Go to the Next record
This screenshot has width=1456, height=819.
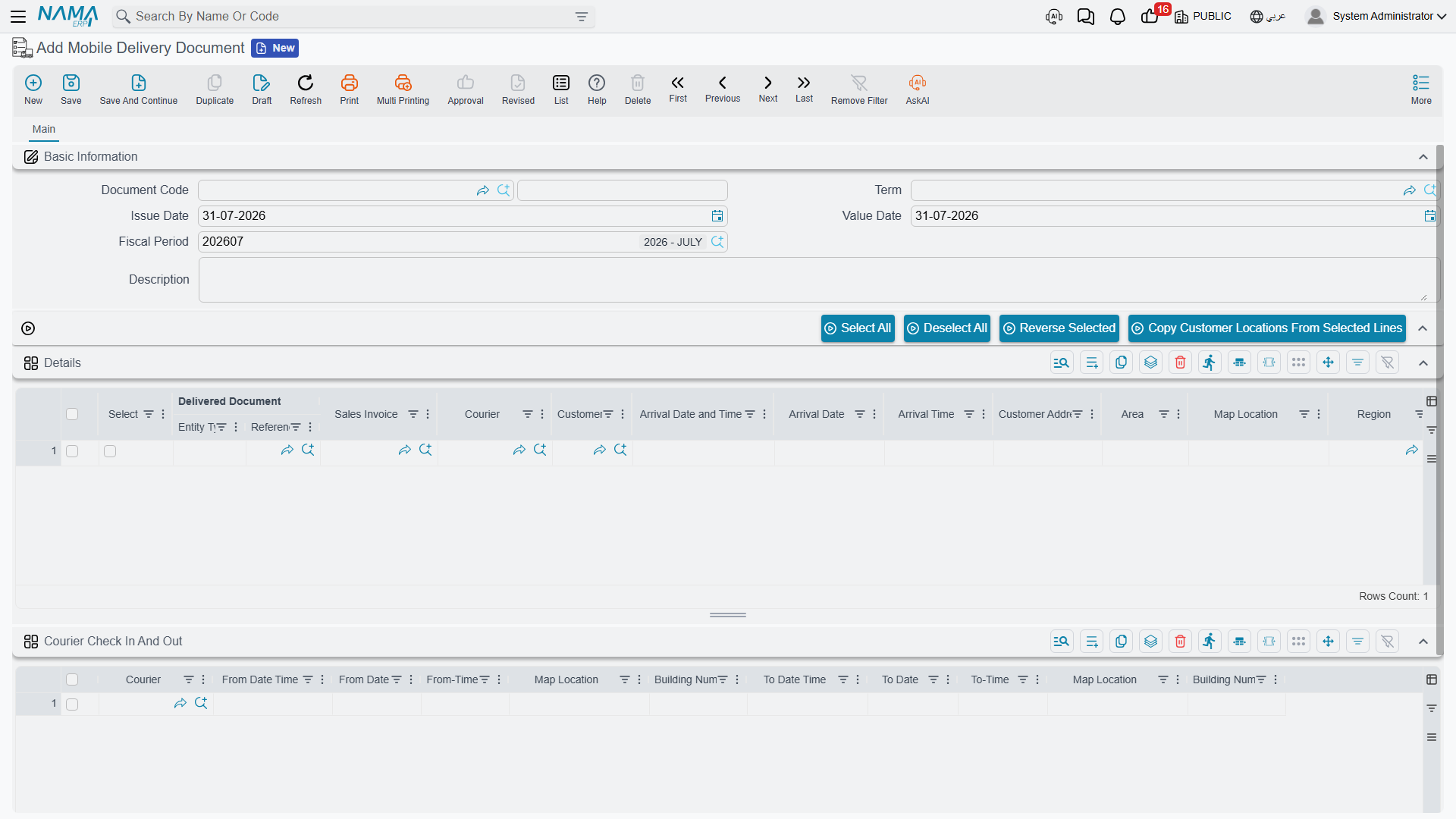coord(768,89)
